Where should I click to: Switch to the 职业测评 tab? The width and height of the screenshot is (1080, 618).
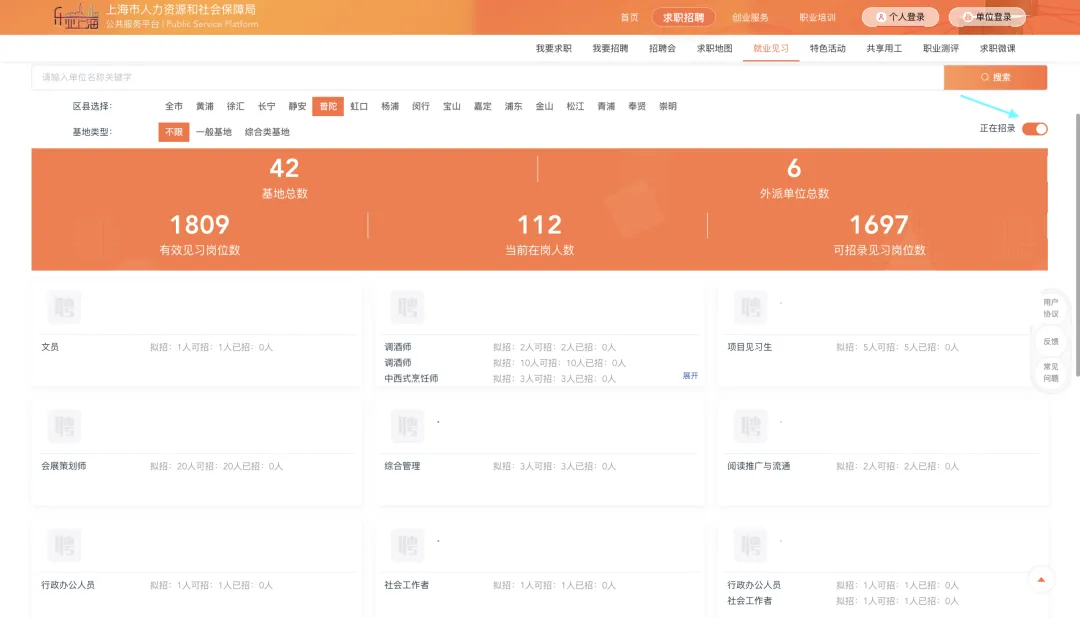941,48
